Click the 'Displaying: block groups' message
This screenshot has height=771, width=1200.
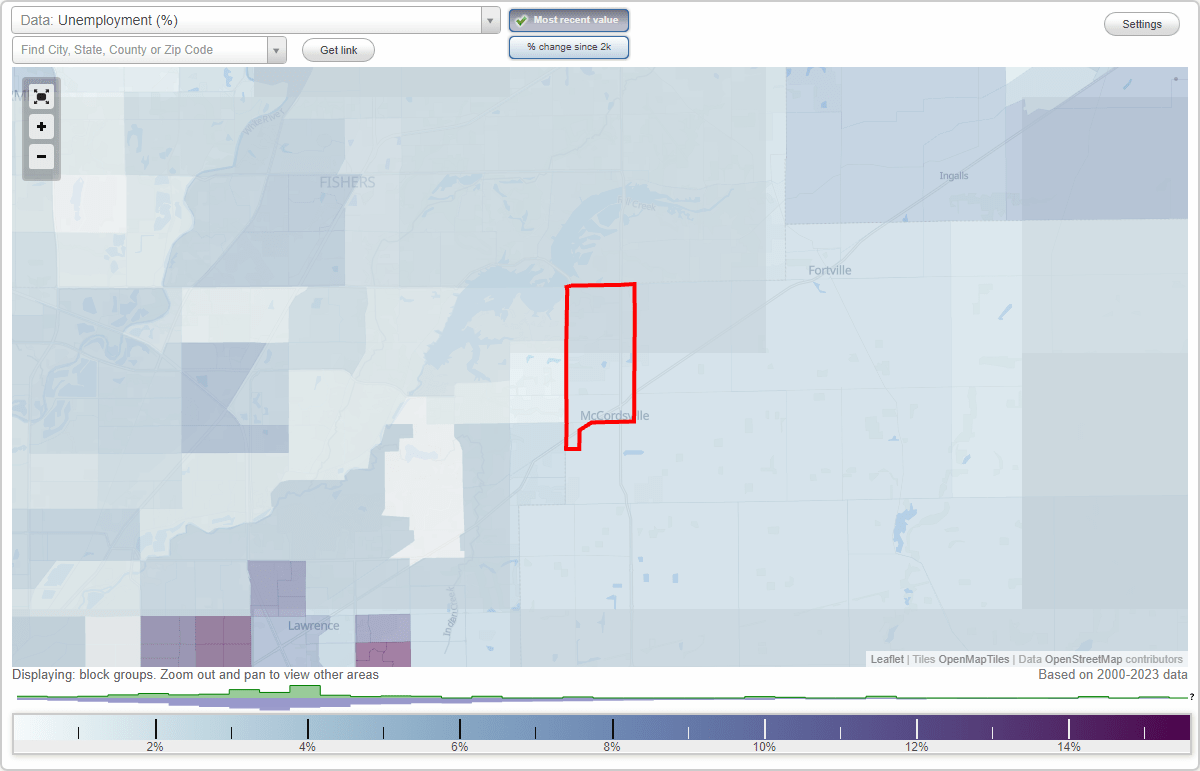click(195, 675)
